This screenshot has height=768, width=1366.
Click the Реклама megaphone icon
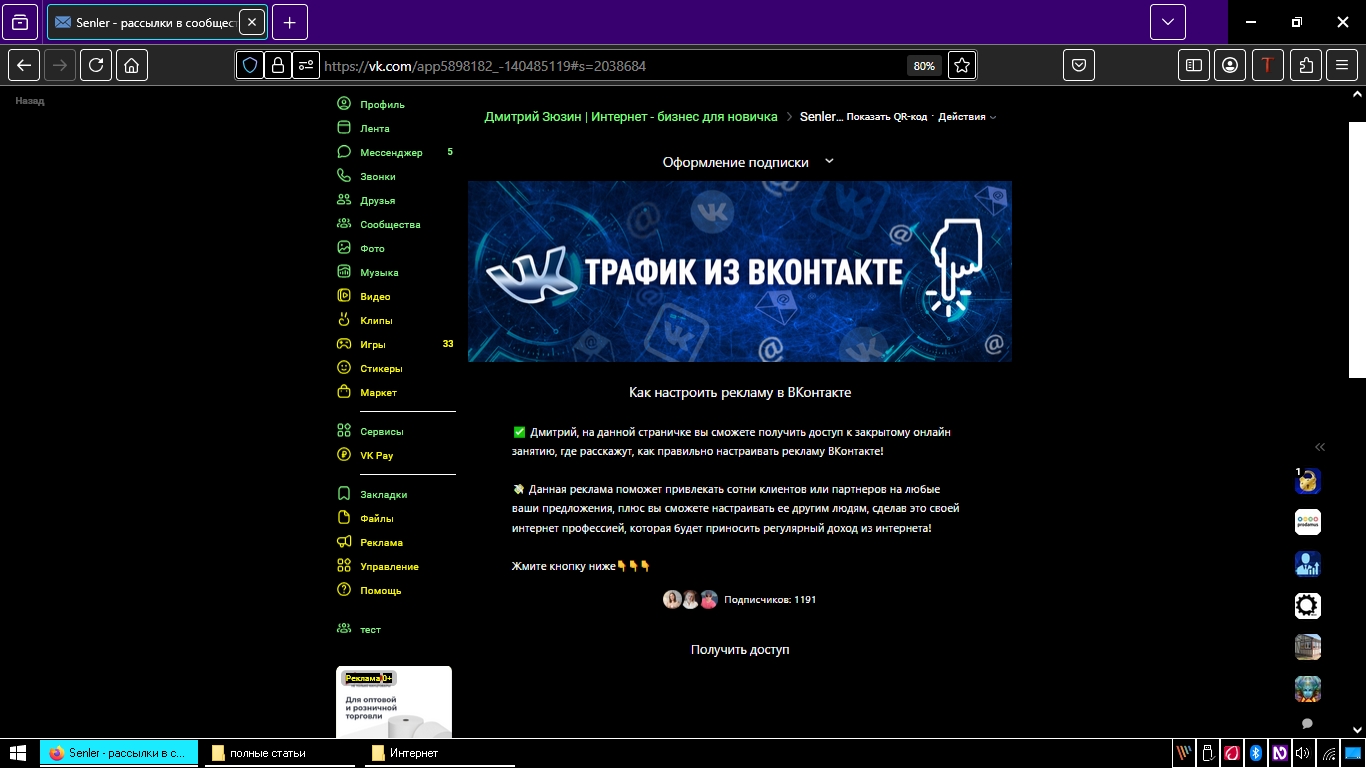tap(344, 542)
